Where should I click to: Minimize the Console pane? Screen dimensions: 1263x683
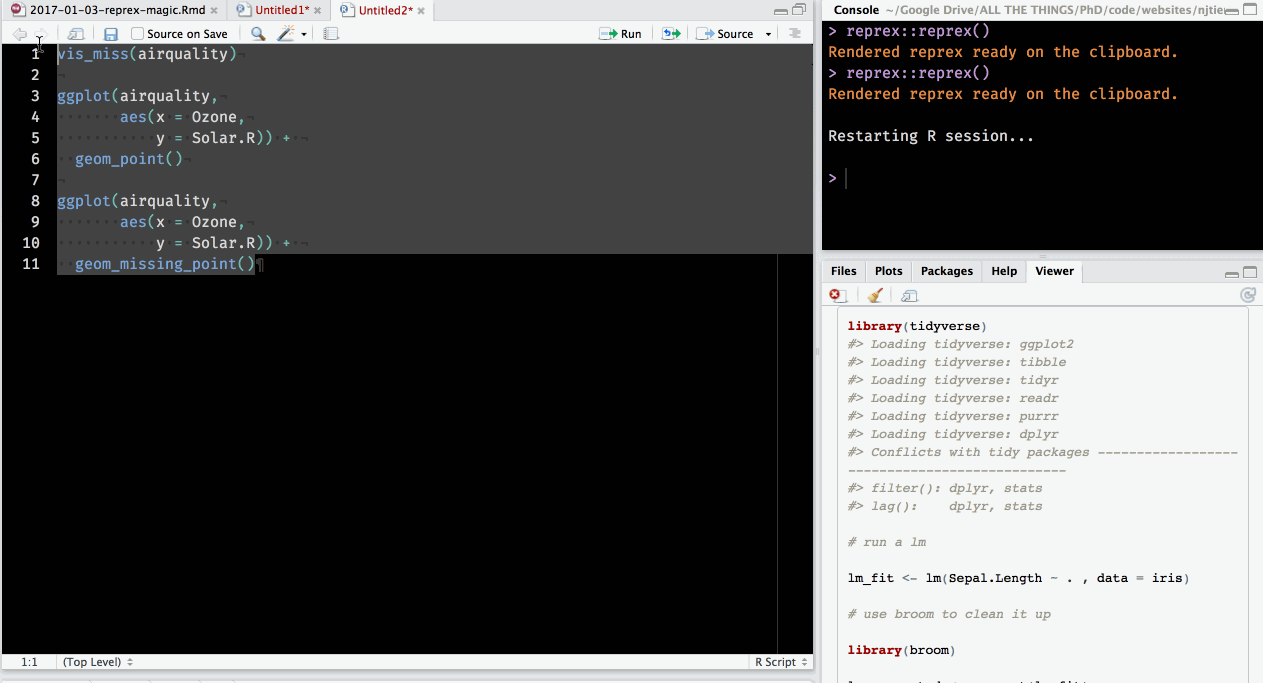click(1233, 10)
